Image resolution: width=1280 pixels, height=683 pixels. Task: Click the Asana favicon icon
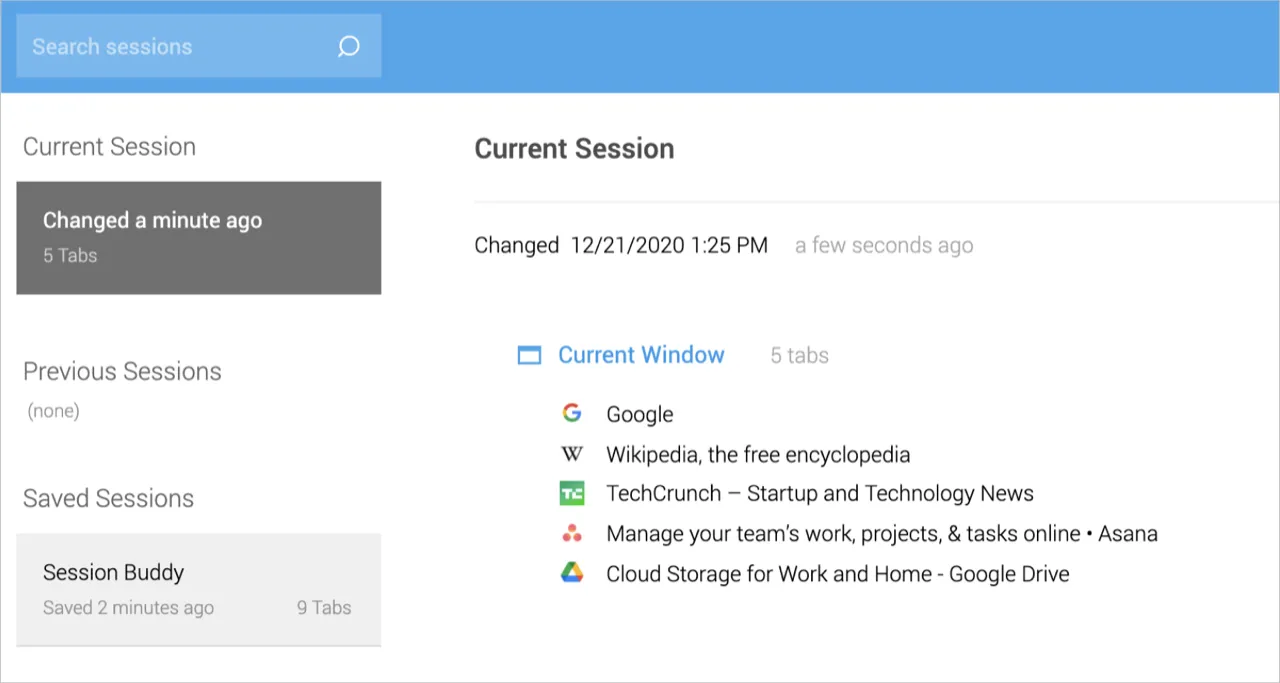click(x=571, y=533)
